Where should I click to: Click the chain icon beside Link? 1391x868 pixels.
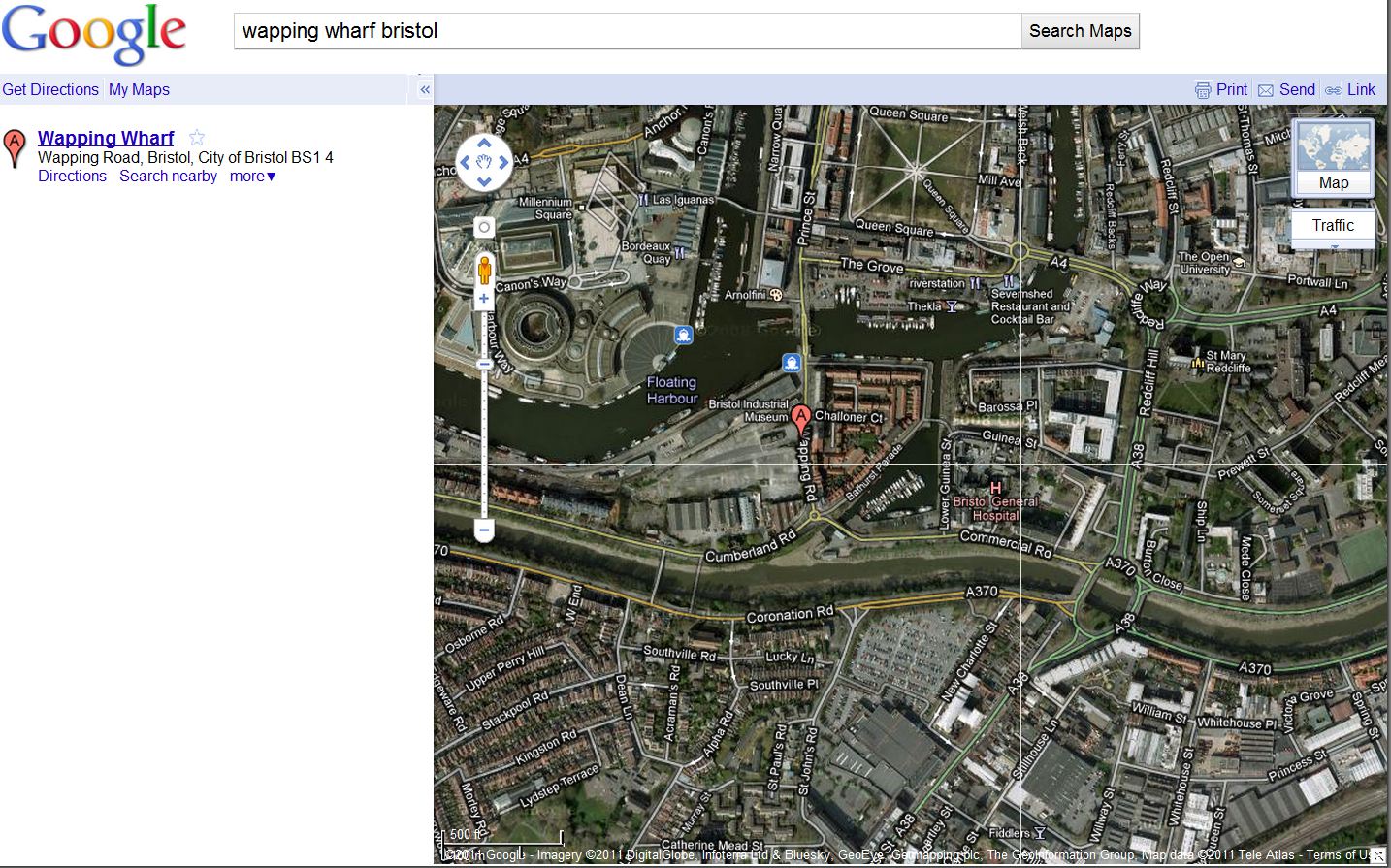pos(1334,90)
